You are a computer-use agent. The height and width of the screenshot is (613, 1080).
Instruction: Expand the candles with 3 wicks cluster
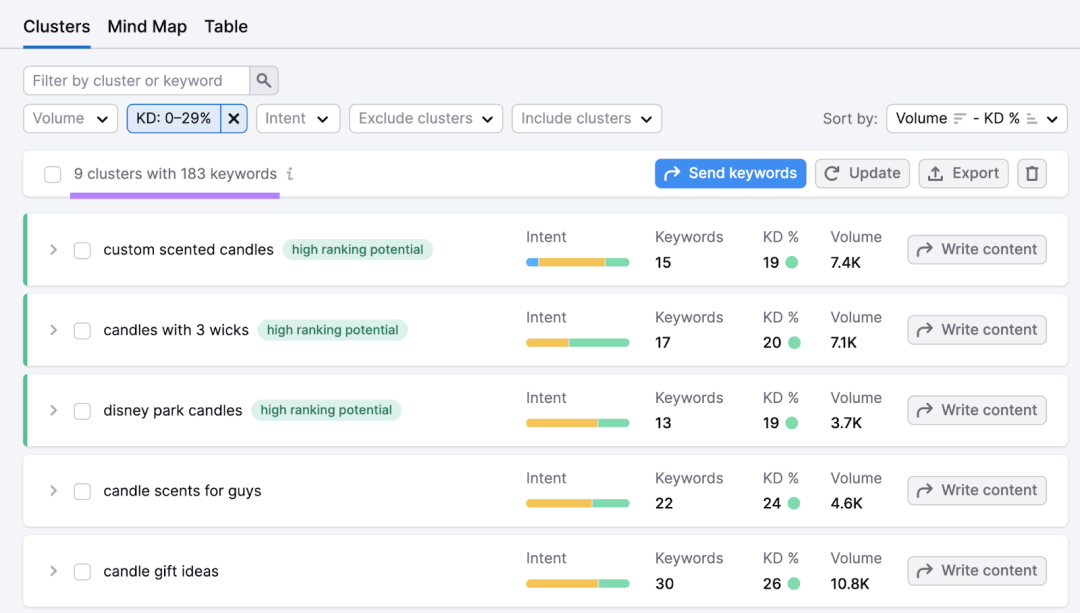tap(53, 330)
